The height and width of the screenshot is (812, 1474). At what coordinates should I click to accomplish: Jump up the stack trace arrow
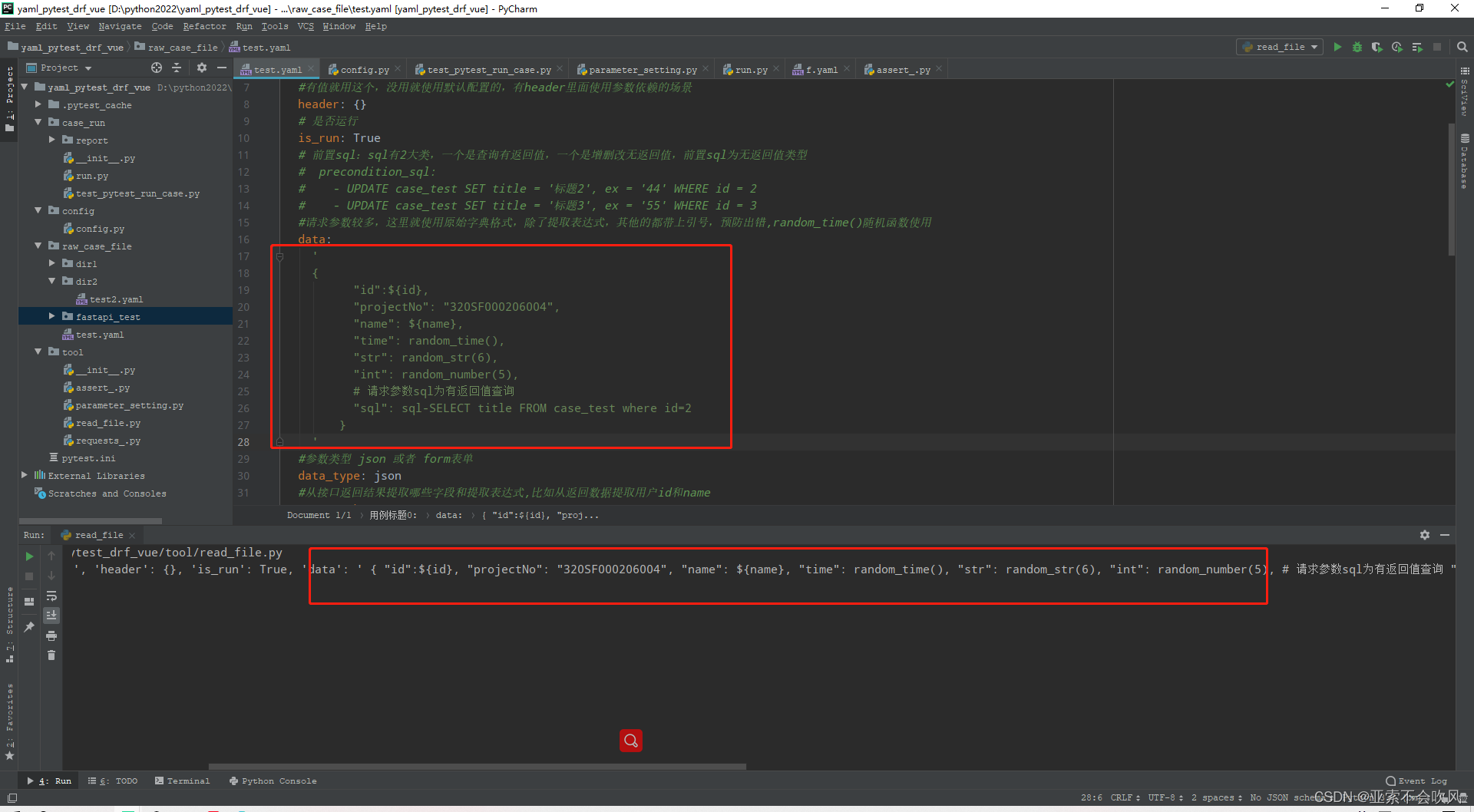coord(51,556)
